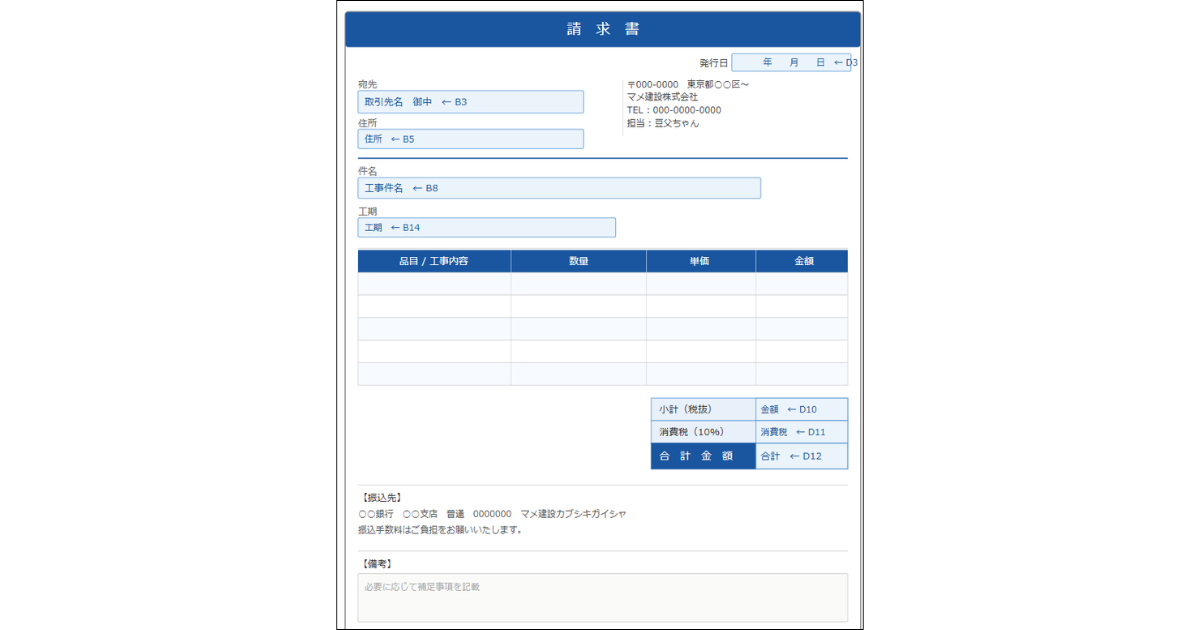Select the company name マメ建設株式会社
Screen dimensions: 1200x630
[663, 97]
